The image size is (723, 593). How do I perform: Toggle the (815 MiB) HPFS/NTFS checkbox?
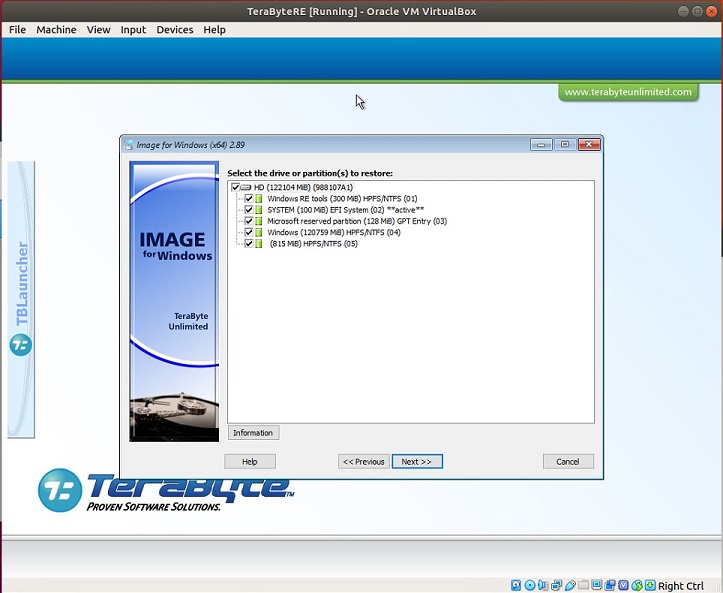click(249, 243)
